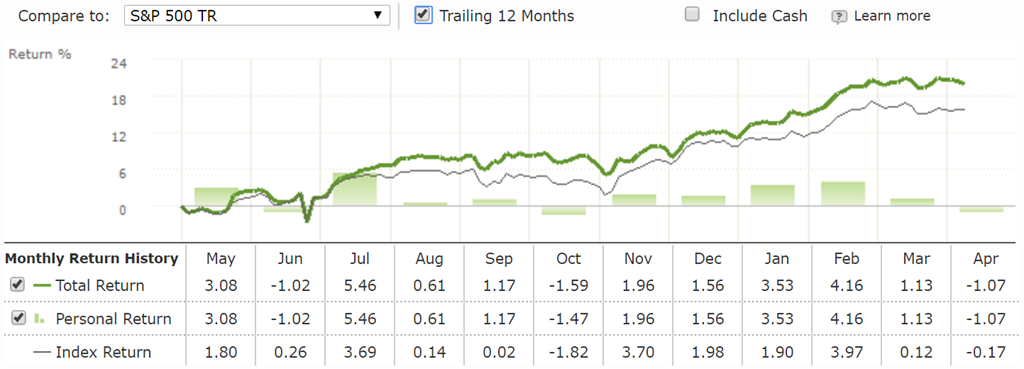Open the Learn more link
1024x369 pixels.
[x=892, y=16]
